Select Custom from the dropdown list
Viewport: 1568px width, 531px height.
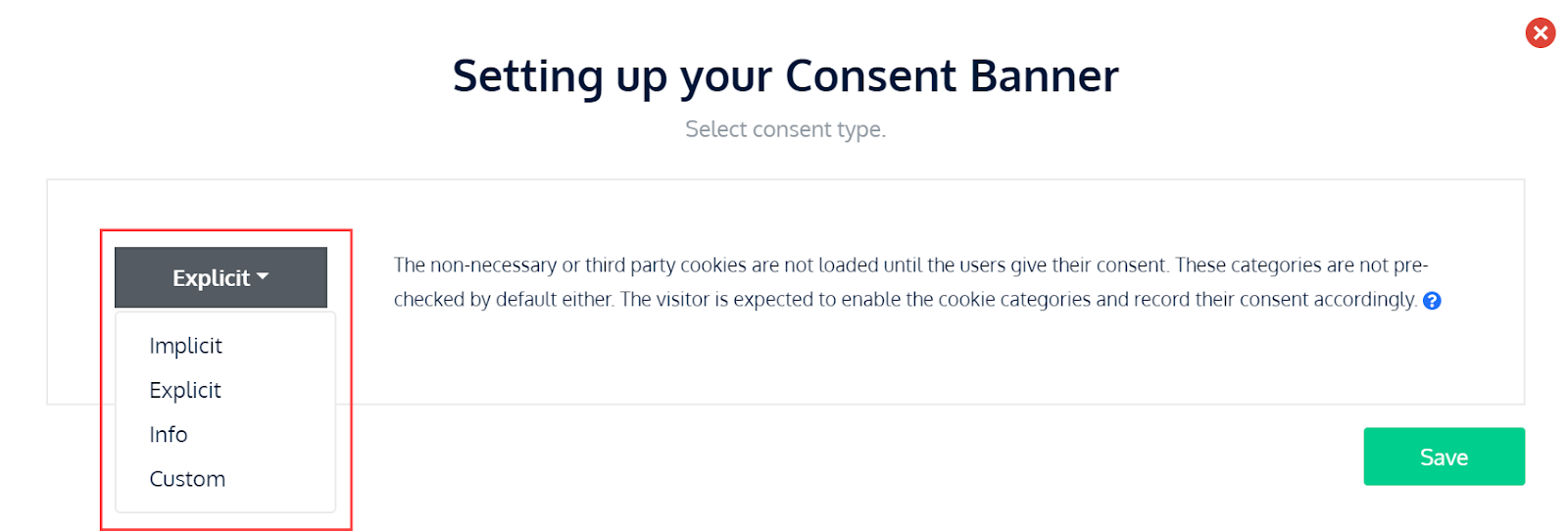pos(187,479)
